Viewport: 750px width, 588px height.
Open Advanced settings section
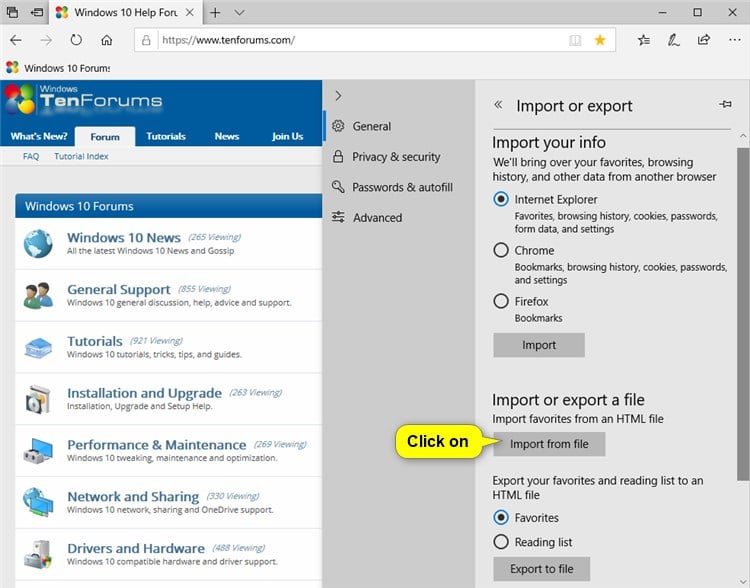[367, 218]
